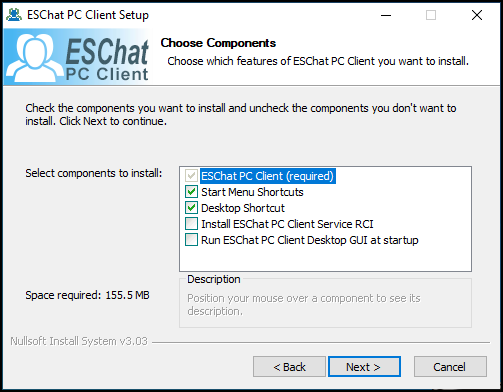Enable Run ESChat PC Client Desktop GUI at startup
Image resolution: width=503 pixels, height=392 pixels.
[191, 240]
